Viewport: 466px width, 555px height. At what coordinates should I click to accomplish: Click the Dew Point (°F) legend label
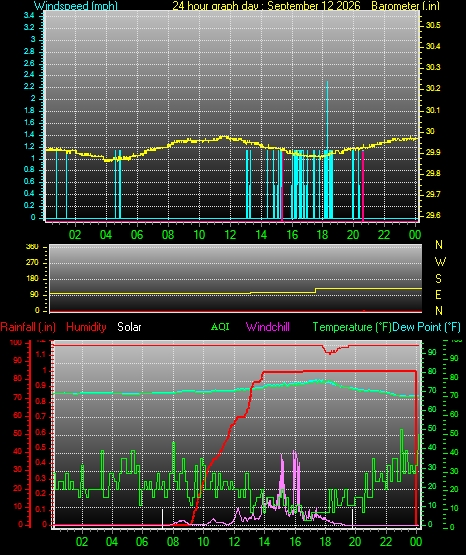coord(426,327)
